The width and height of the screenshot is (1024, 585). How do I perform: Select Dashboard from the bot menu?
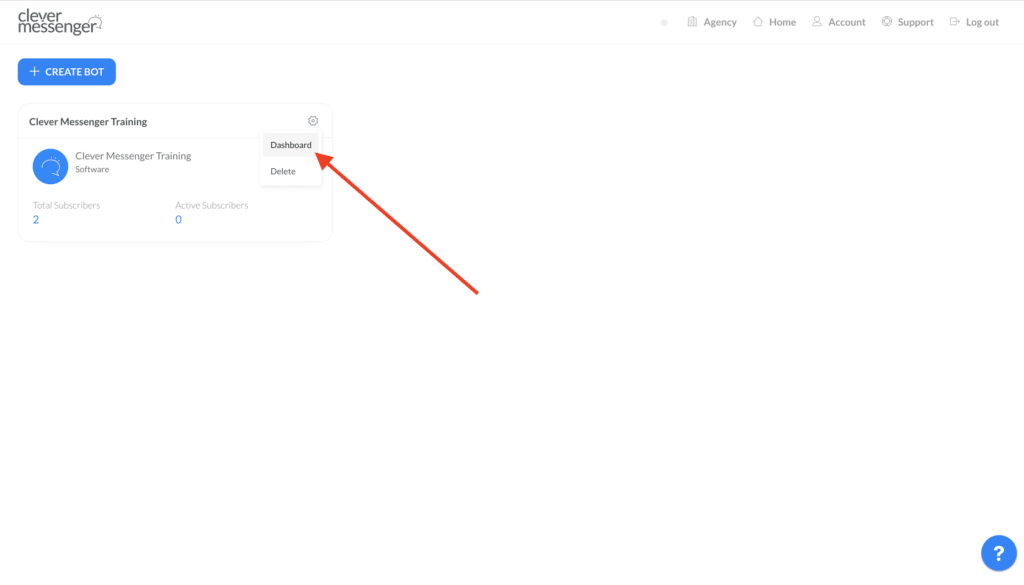point(290,144)
